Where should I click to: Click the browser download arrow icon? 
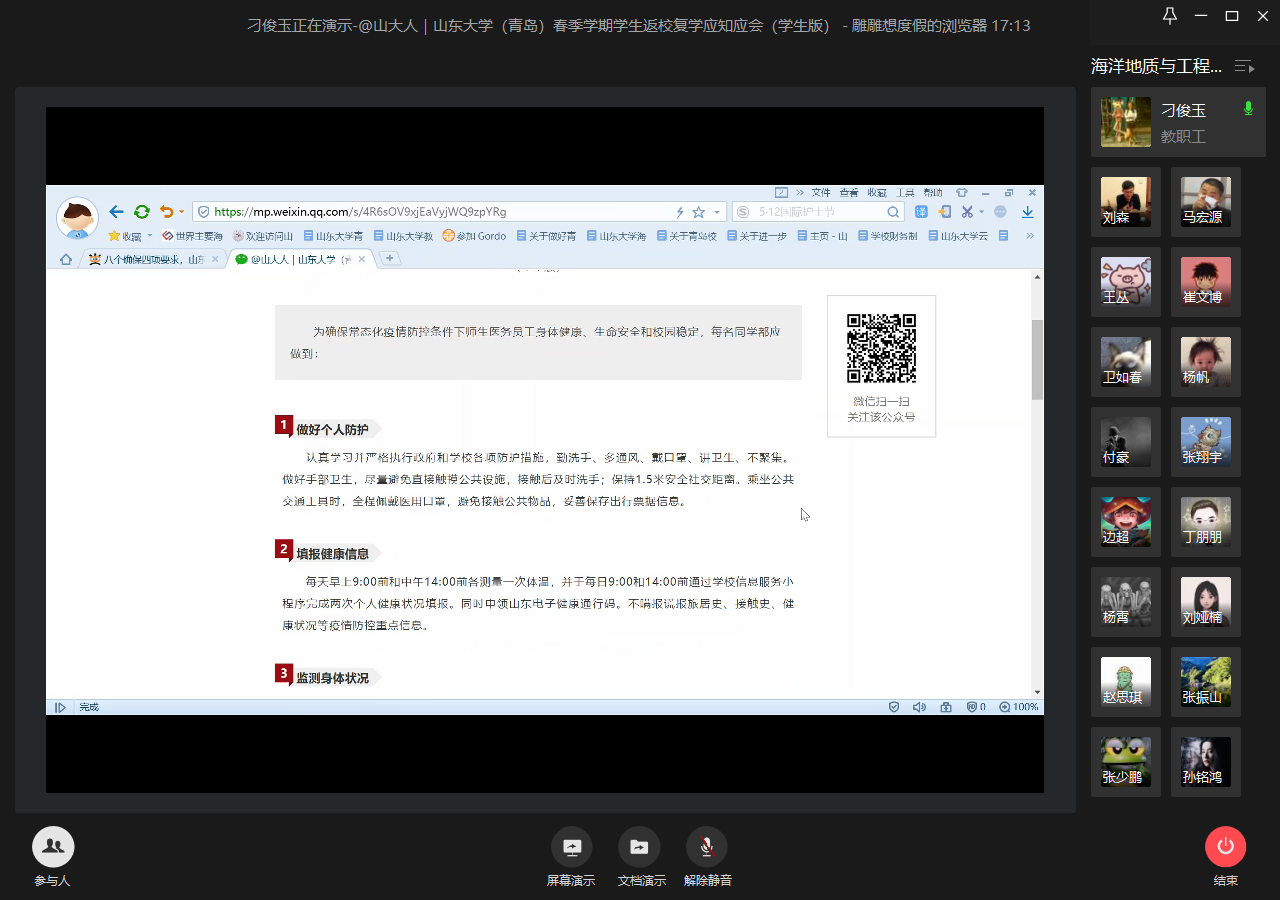click(1027, 212)
